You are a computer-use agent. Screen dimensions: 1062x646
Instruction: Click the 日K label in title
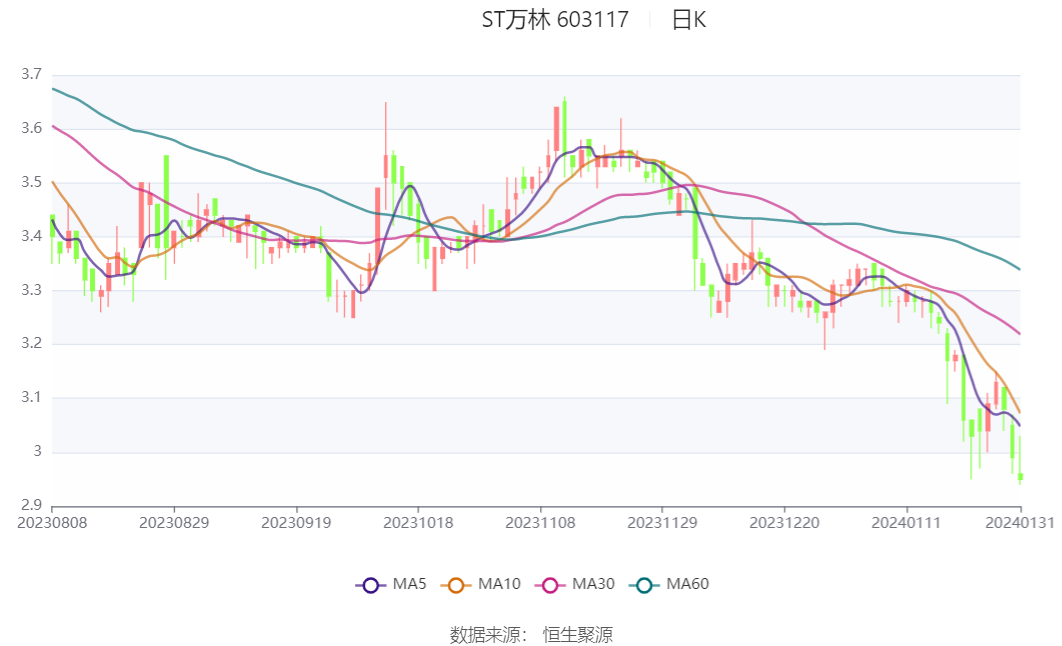[x=689, y=20]
